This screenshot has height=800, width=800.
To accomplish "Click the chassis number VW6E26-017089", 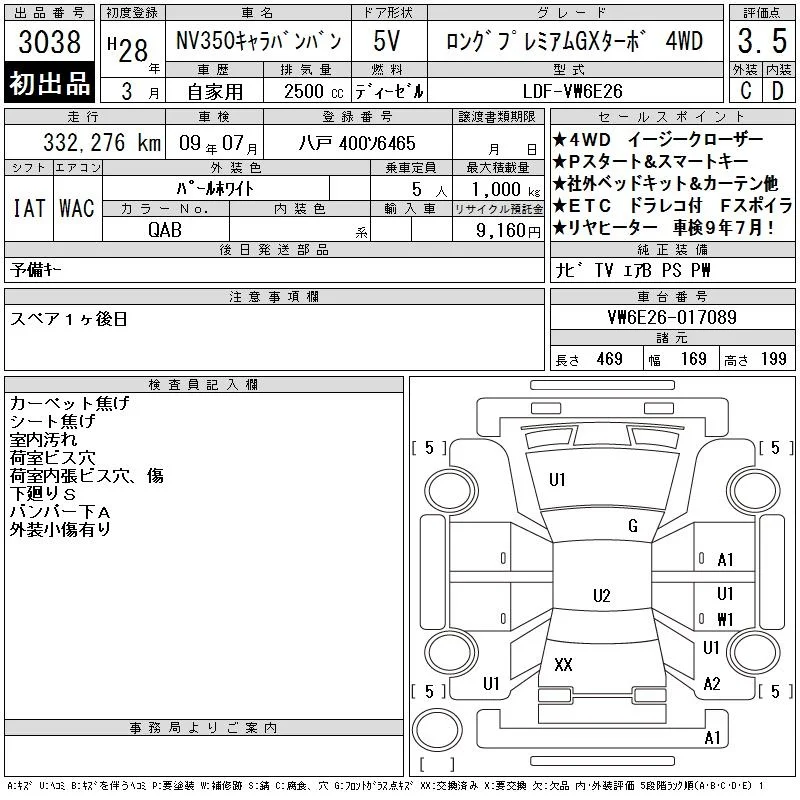I will pyautogui.click(x=672, y=317).
